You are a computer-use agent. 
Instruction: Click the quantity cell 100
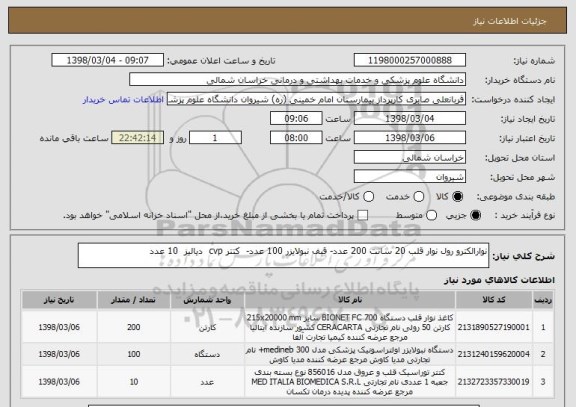point(134,354)
